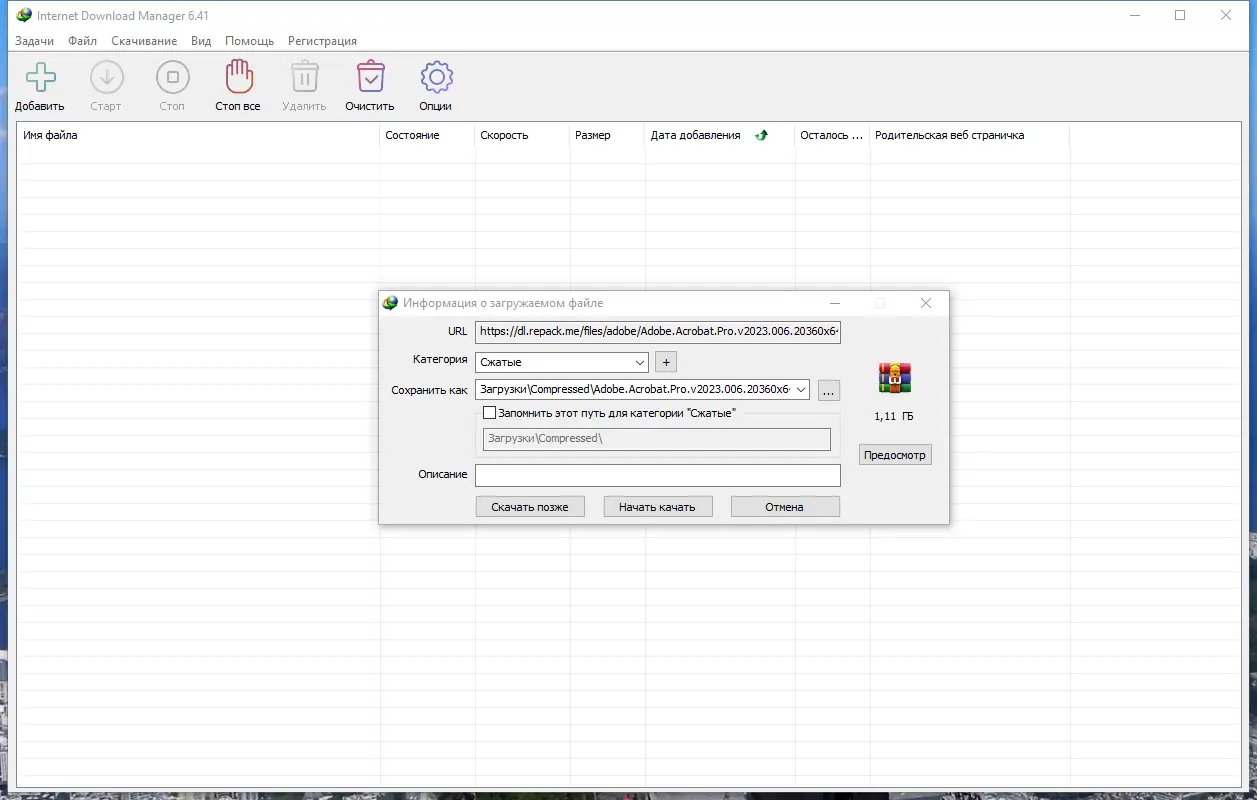Viewport: 1257px width, 800px height.
Task: Click the green sort arrow in Дата добавления column
Action: pos(761,135)
